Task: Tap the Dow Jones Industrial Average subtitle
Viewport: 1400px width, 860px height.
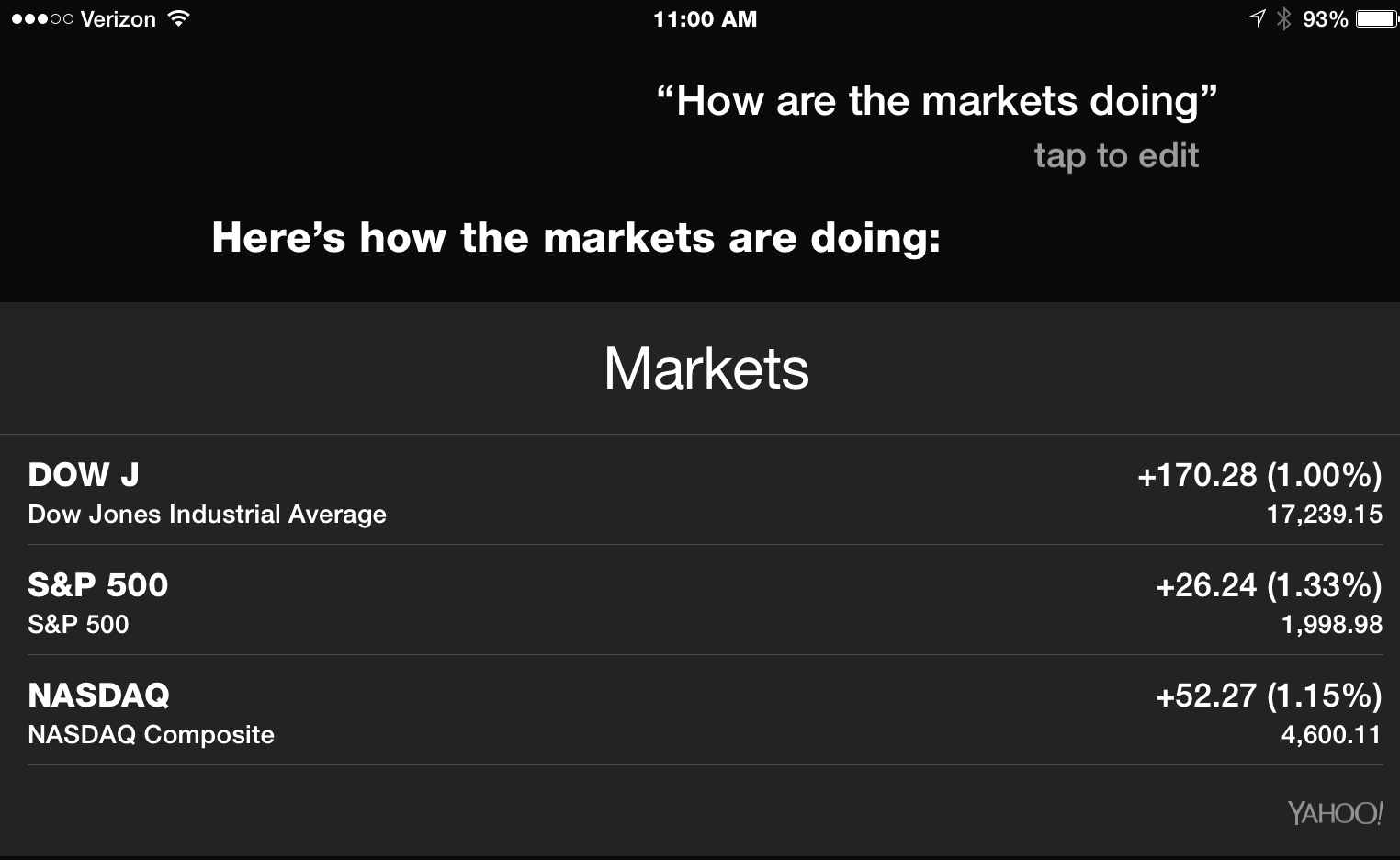Action: 208,515
